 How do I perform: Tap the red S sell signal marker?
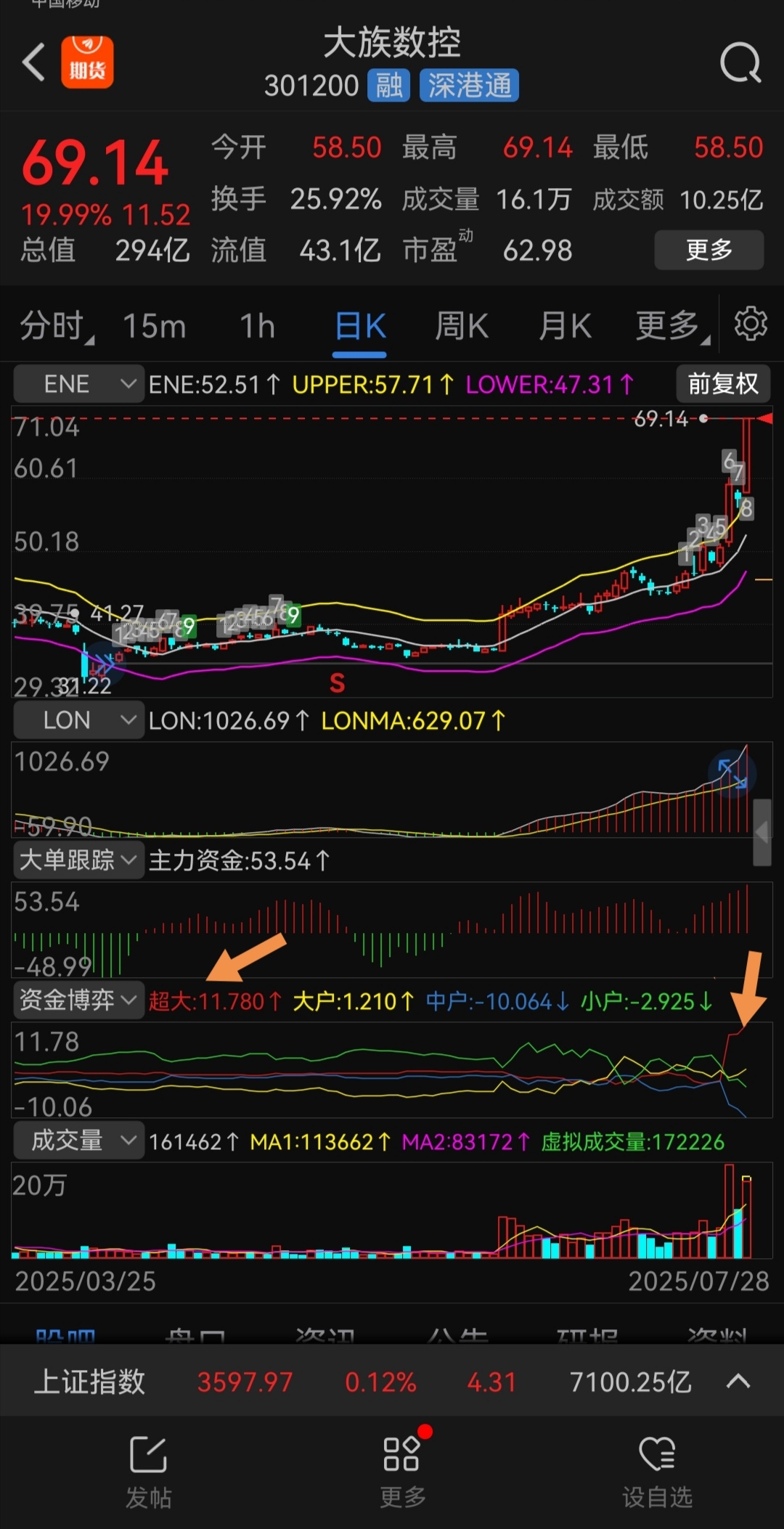point(337,682)
